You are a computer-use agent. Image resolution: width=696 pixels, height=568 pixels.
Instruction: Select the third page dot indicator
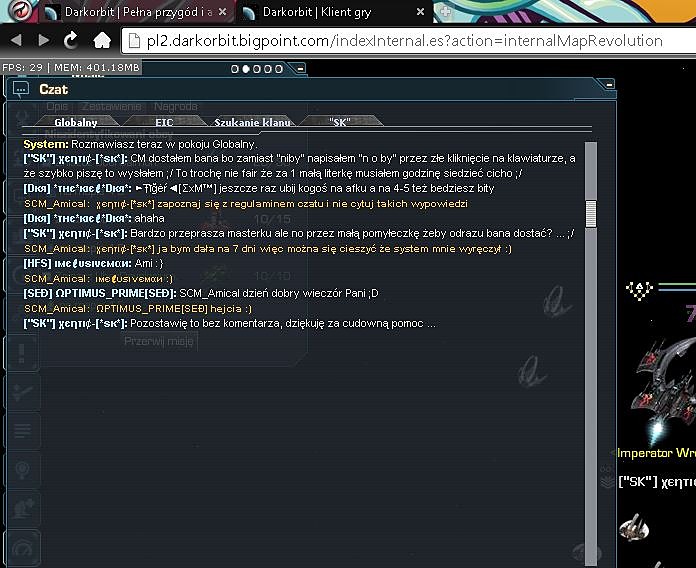tap(257, 69)
